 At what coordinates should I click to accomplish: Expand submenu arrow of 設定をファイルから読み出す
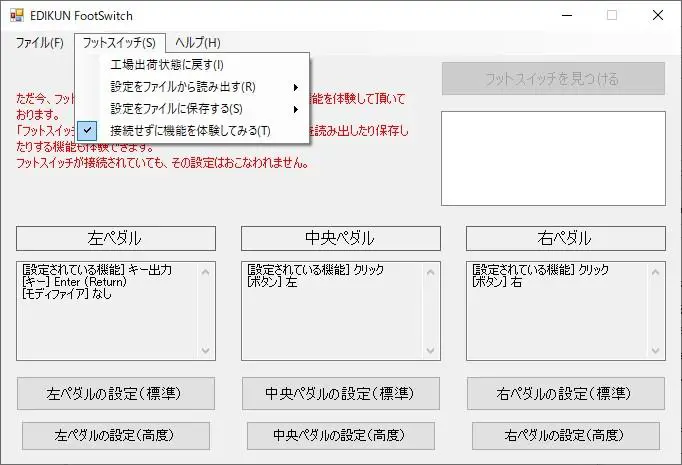(x=296, y=87)
